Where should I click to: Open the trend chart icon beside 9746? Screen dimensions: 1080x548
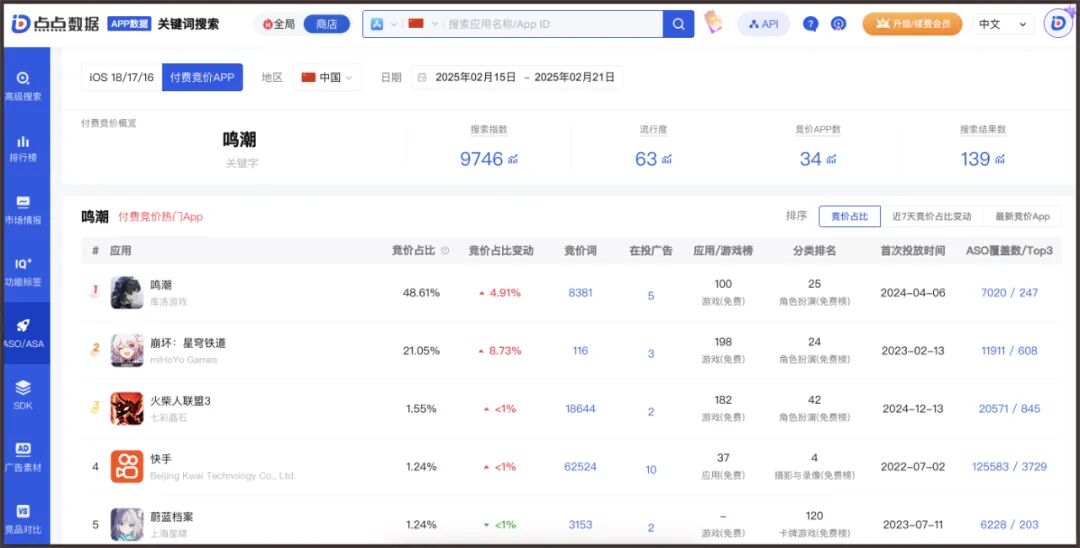[513, 160]
